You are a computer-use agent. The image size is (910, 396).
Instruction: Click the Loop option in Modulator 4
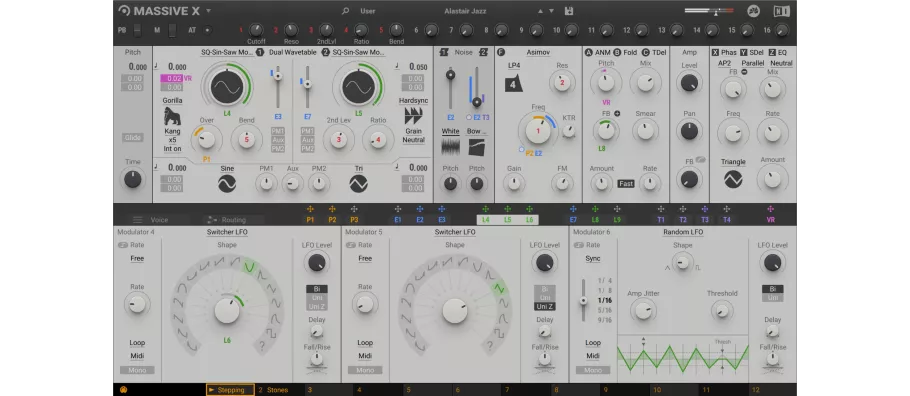pyautogui.click(x=137, y=343)
